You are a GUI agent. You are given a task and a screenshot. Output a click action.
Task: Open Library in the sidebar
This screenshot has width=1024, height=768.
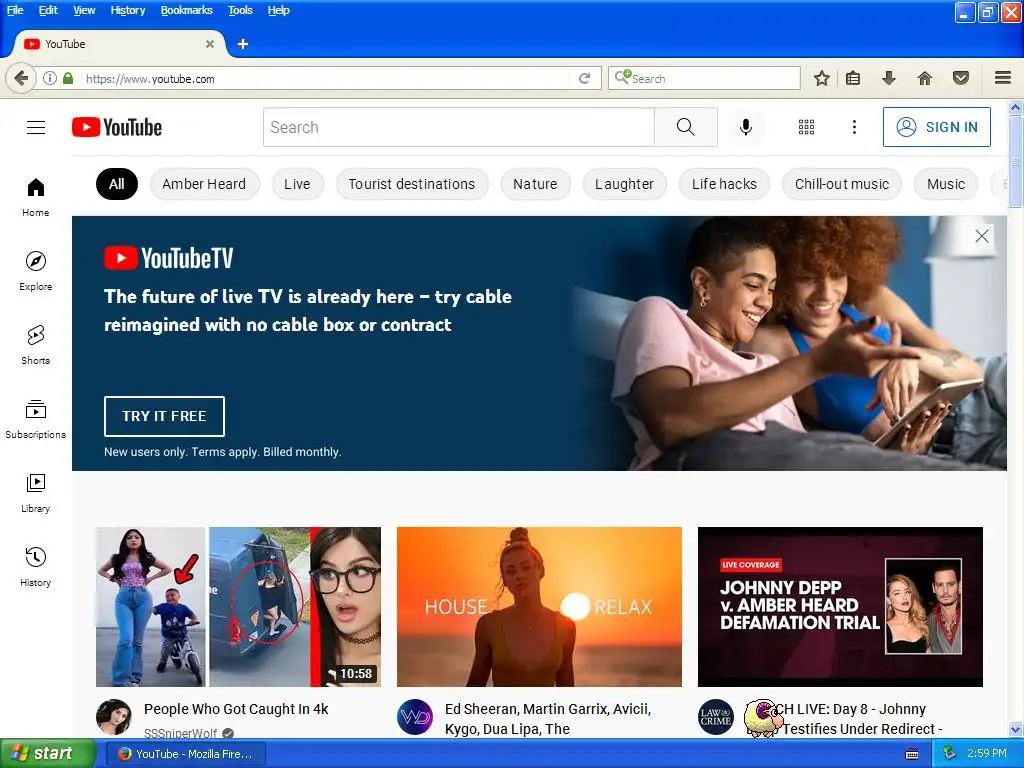(x=36, y=493)
